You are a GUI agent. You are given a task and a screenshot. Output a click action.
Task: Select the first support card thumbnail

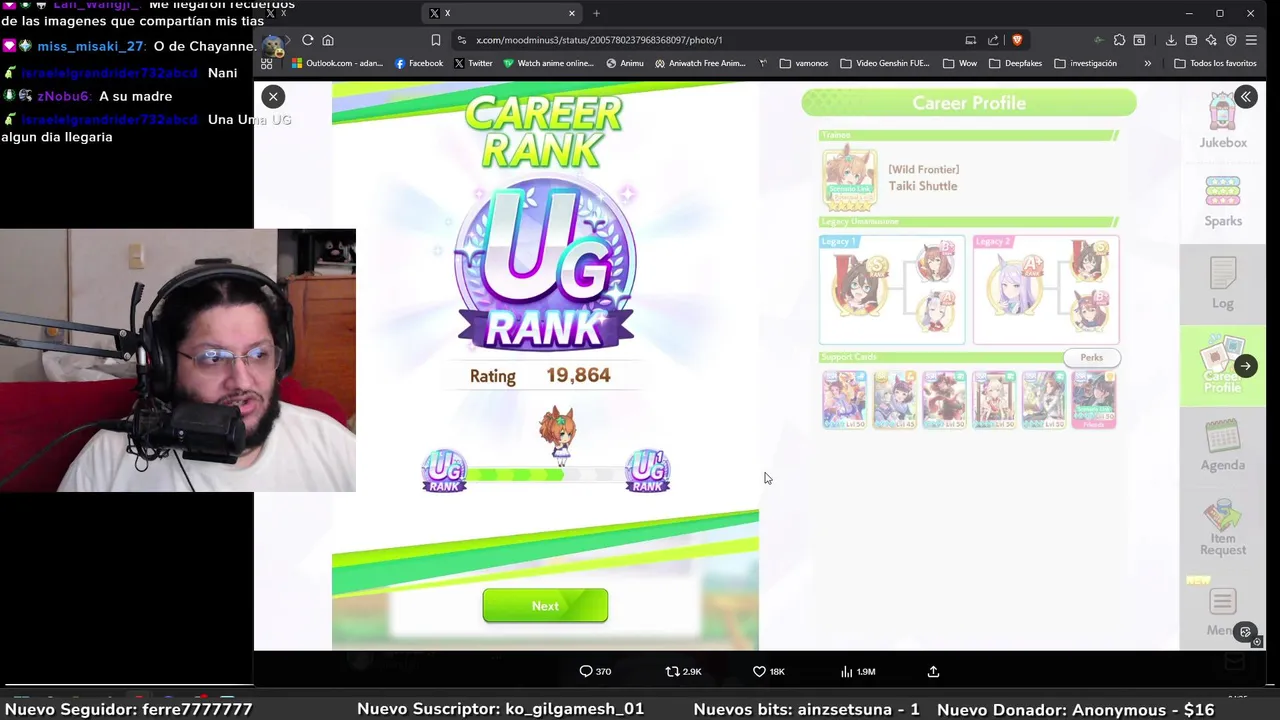pyautogui.click(x=844, y=399)
